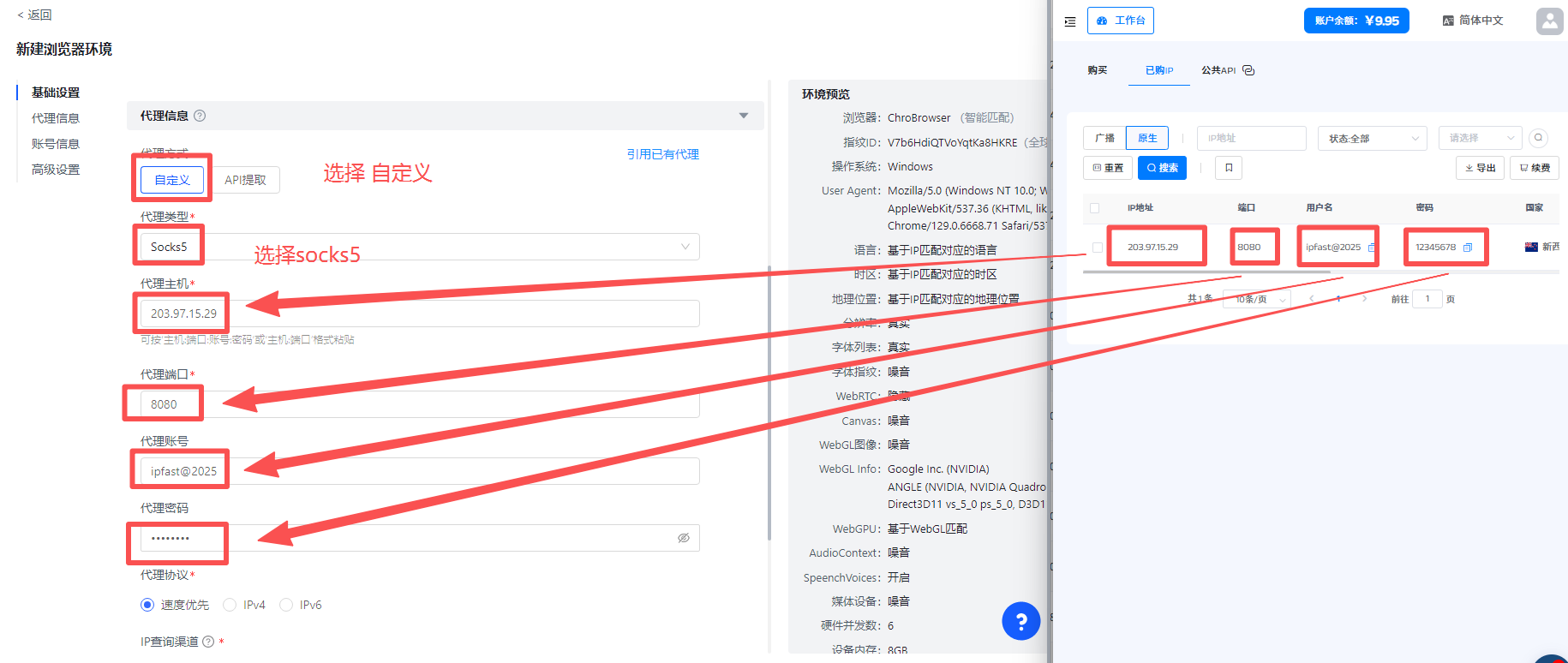Switch to the 购买 tab
This screenshot has height=663, width=1568.
point(1098,70)
